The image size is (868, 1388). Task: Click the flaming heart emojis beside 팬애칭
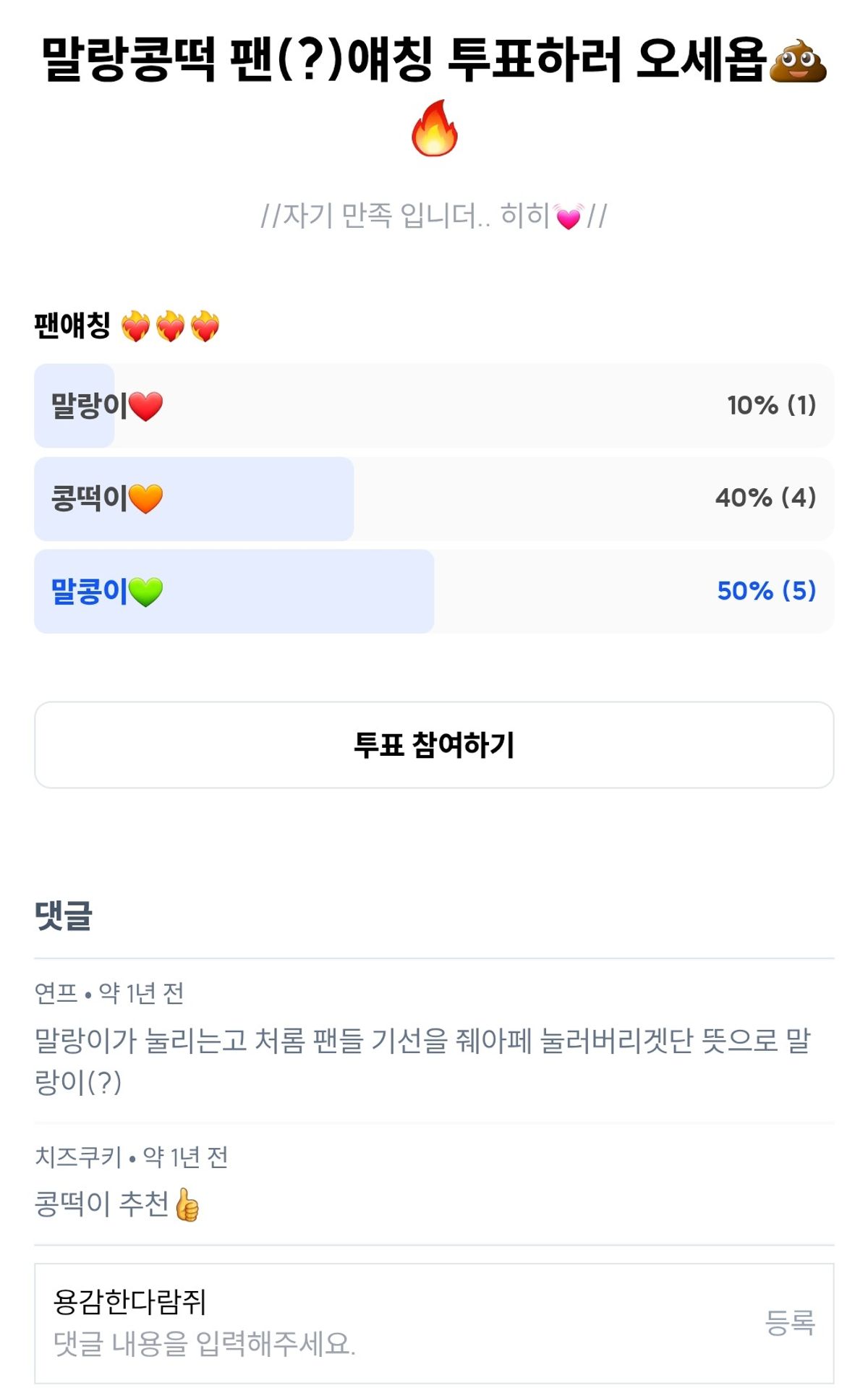click(x=170, y=326)
